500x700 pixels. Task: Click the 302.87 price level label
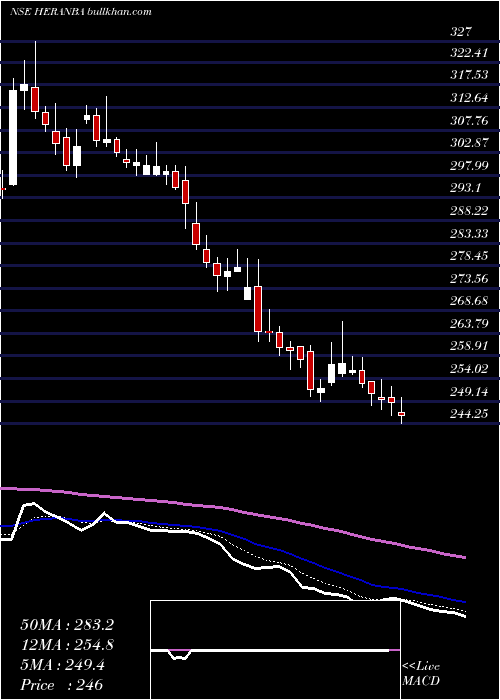click(x=469, y=143)
